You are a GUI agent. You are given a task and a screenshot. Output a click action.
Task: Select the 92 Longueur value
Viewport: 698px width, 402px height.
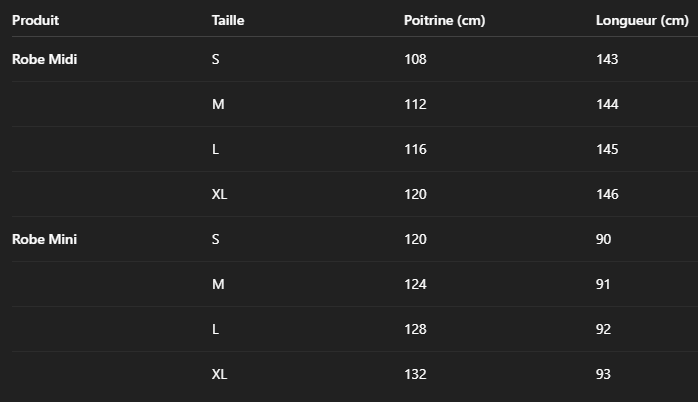pyautogui.click(x=604, y=329)
